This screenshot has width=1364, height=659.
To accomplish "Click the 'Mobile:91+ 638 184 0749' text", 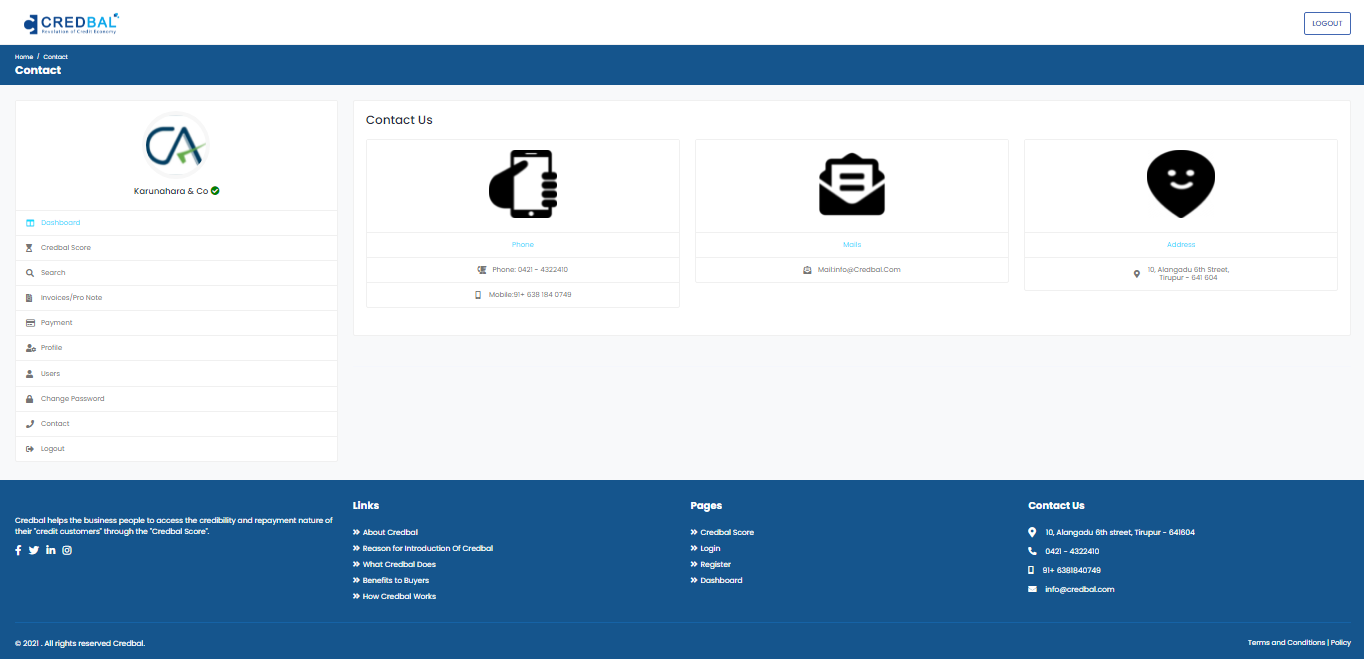I will pyautogui.click(x=530, y=295).
